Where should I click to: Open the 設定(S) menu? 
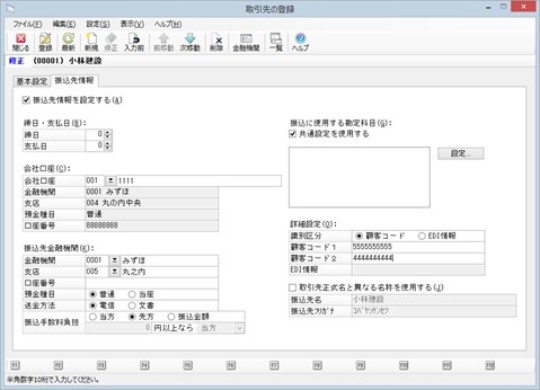coord(98,24)
